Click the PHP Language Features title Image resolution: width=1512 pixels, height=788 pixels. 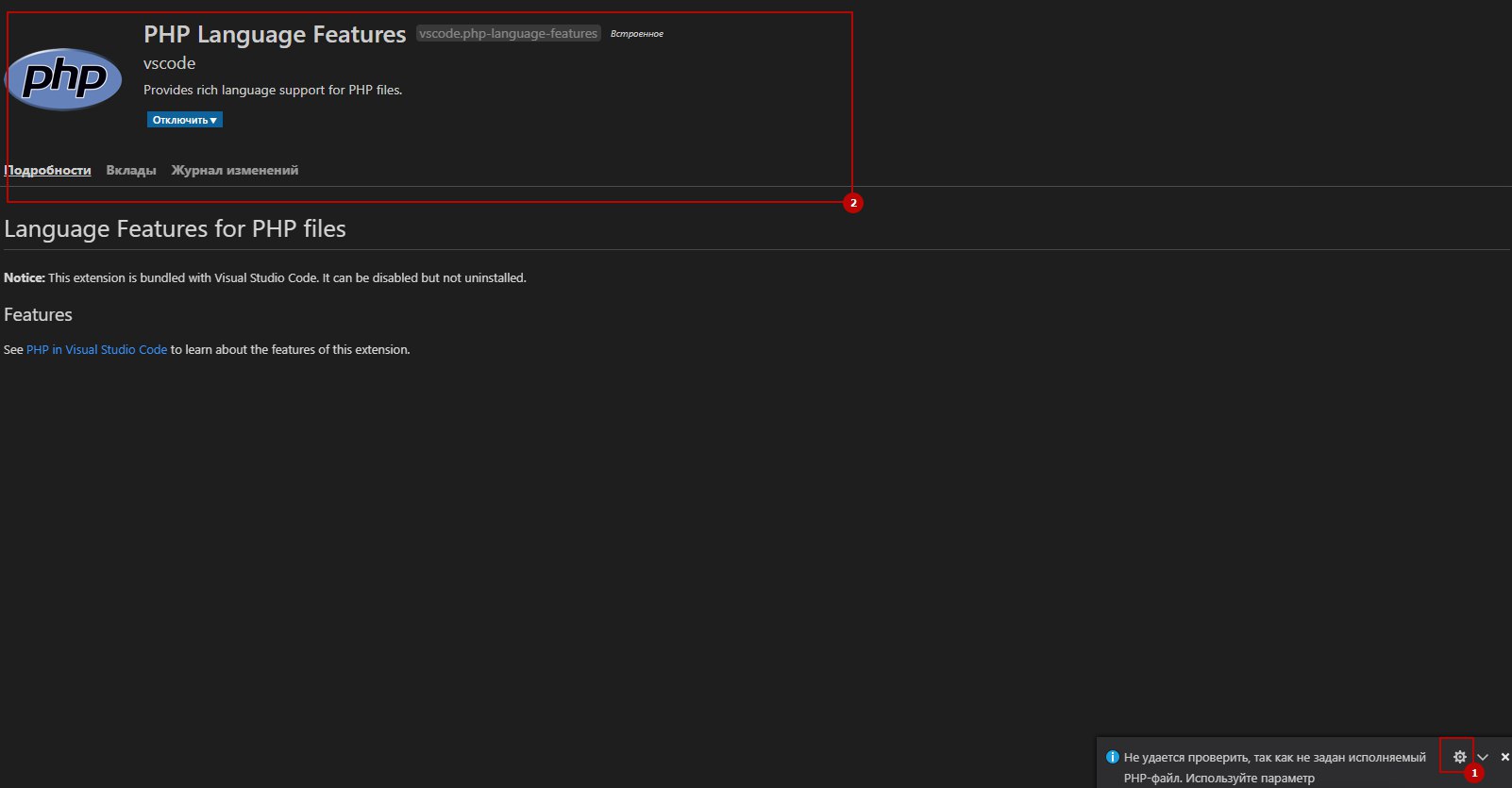click(275, 34)
